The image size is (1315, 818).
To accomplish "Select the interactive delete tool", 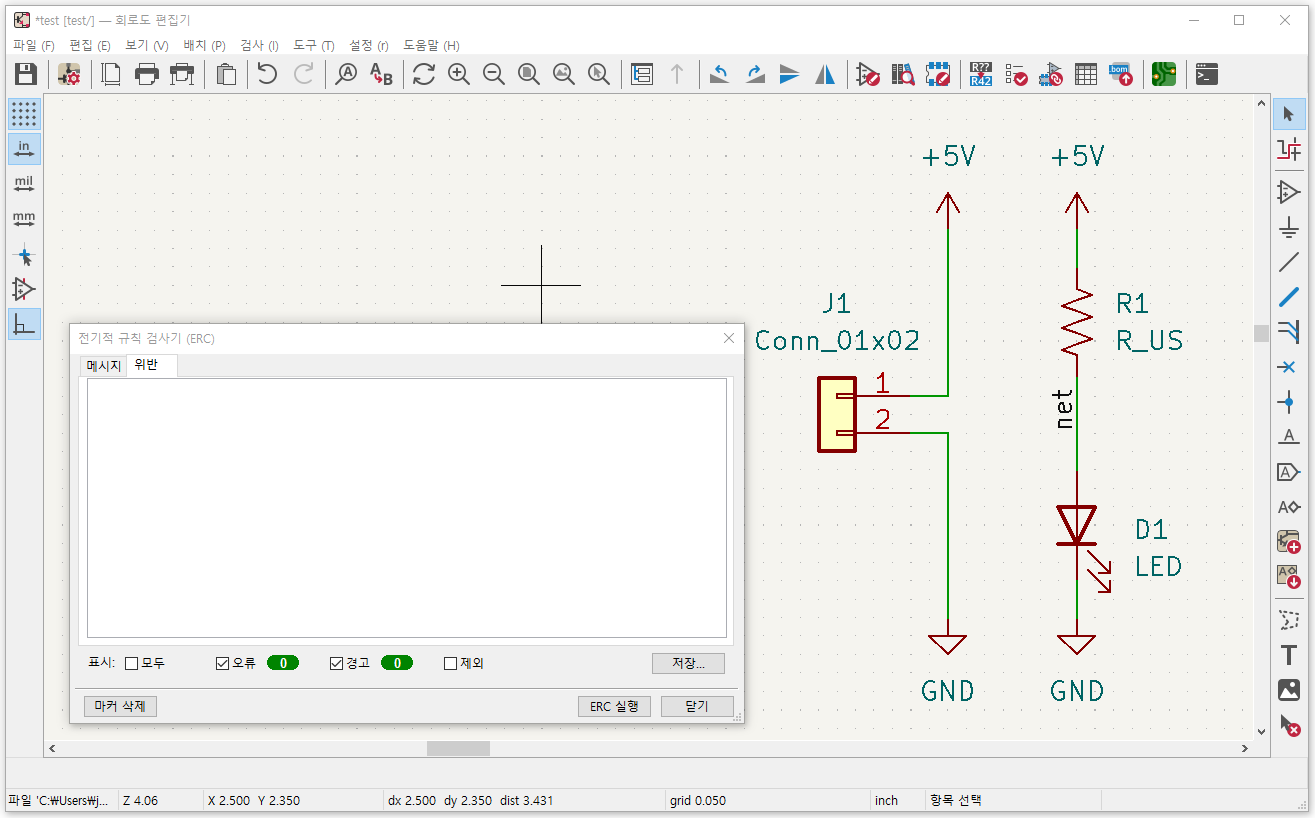I will 1289,725.
